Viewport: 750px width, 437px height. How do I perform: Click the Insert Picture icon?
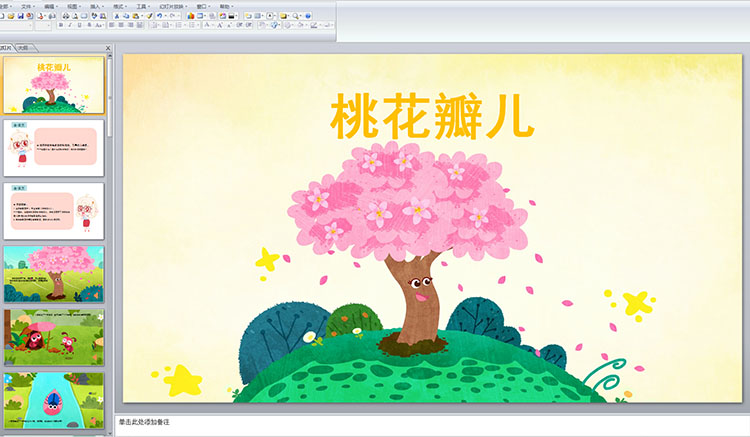coord(222,16)
